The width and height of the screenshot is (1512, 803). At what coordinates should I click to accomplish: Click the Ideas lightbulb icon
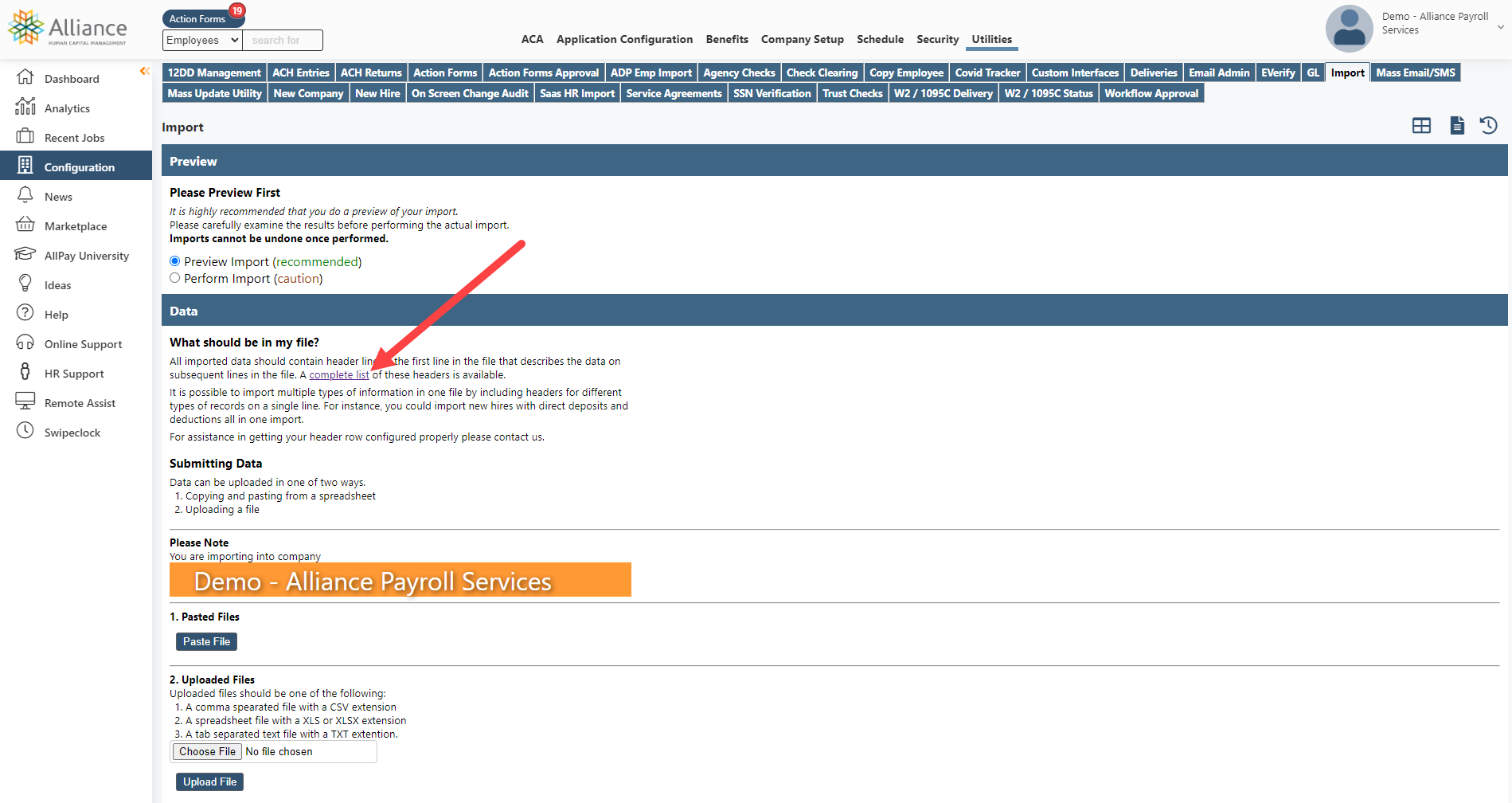click(x=25, y=284)
